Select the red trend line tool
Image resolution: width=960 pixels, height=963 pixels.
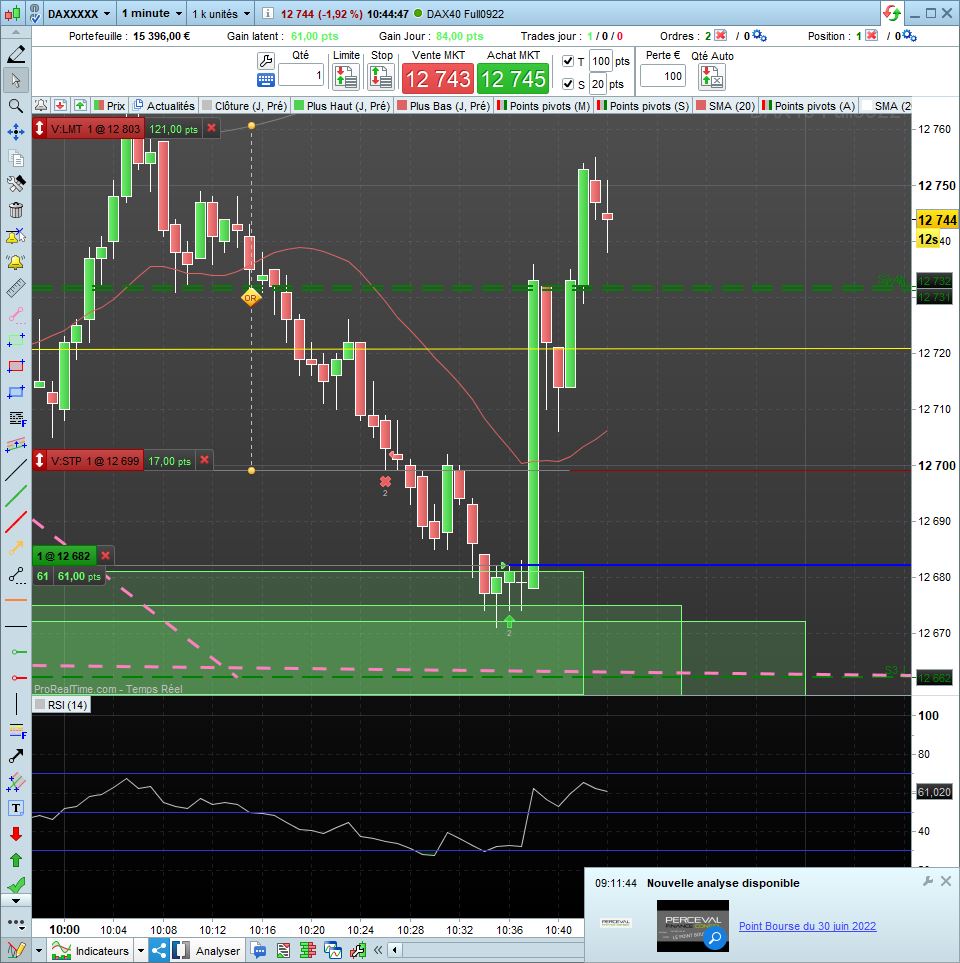click(x=16, y=521)
